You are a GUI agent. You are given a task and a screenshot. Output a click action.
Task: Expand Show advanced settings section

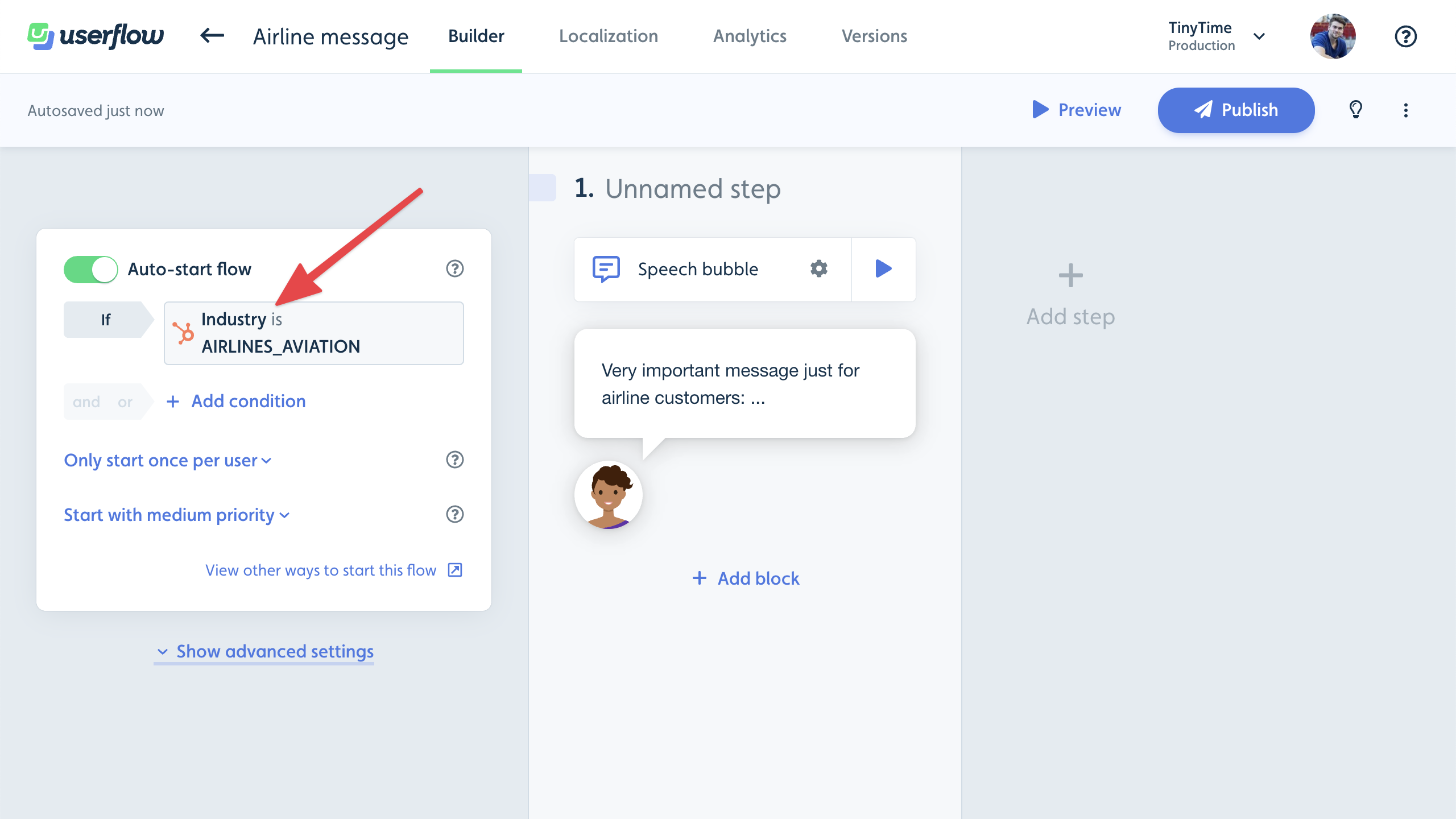pos(264,651)
